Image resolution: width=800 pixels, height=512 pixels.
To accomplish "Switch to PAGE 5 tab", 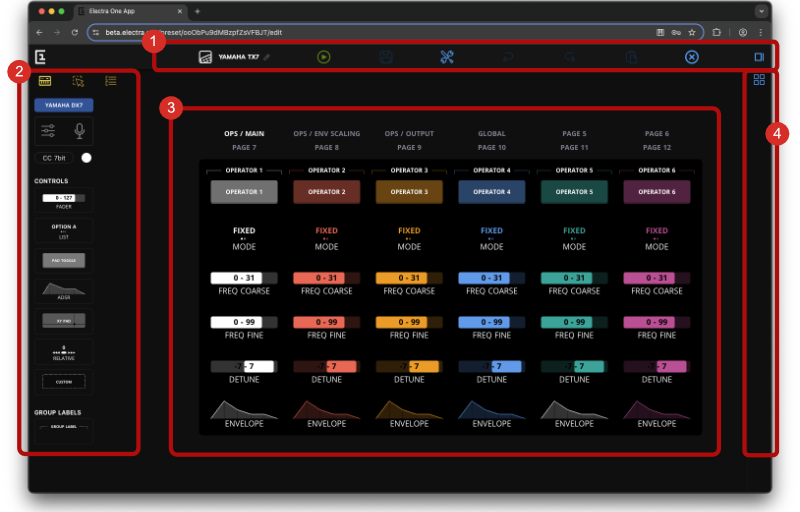I will pos(574,134).
